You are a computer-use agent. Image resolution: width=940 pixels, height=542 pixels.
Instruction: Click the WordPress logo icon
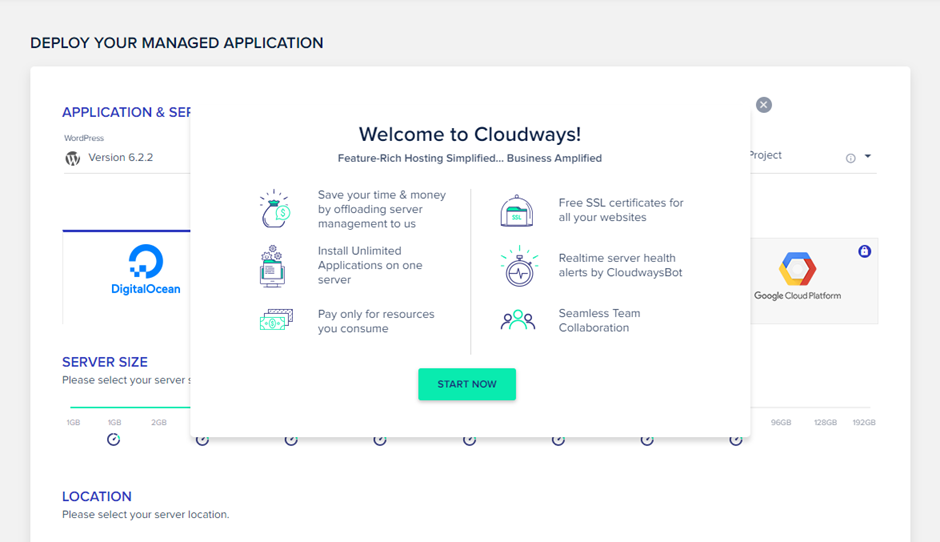tap(72, 158)
